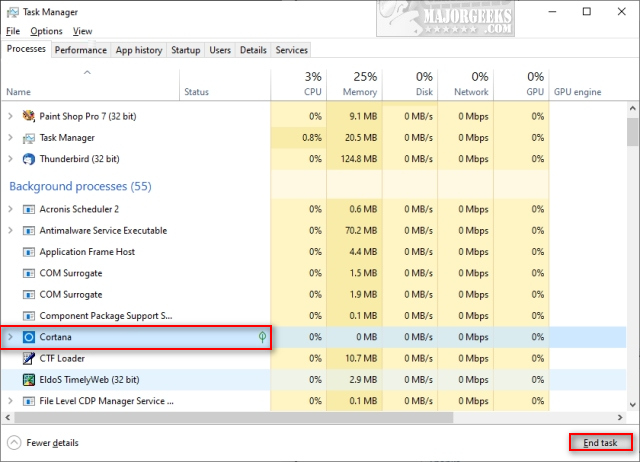This screenshot has height=462, width=640.
Task: Click the horizontal scrollbar right arrow
Action: pyautogui.click(x=620, y=418)
